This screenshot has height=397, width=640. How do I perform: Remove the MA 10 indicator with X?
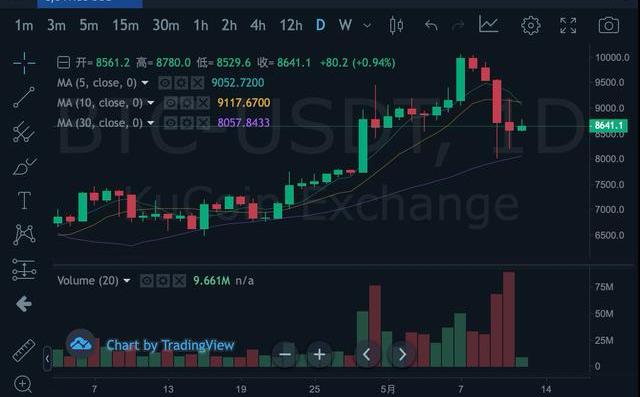click(x=203, y=103)
